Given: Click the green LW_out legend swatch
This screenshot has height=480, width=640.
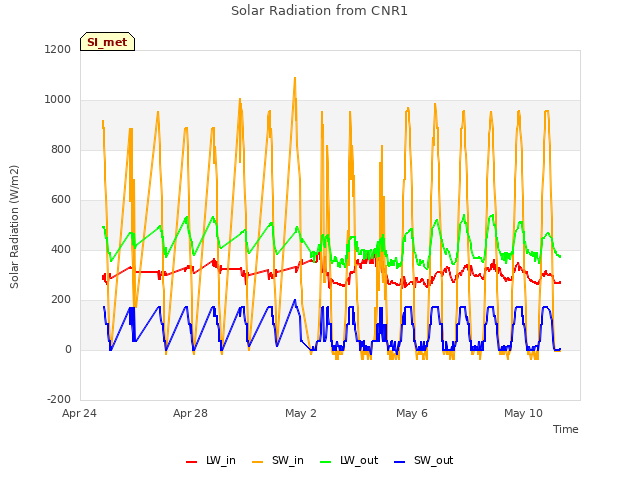Looking at the screenshot, I should tap(326, 462).
